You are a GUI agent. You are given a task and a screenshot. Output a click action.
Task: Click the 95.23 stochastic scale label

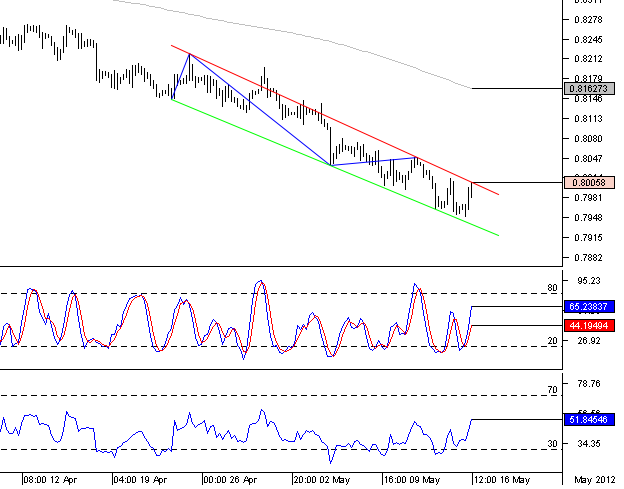[x=589, y=281]
